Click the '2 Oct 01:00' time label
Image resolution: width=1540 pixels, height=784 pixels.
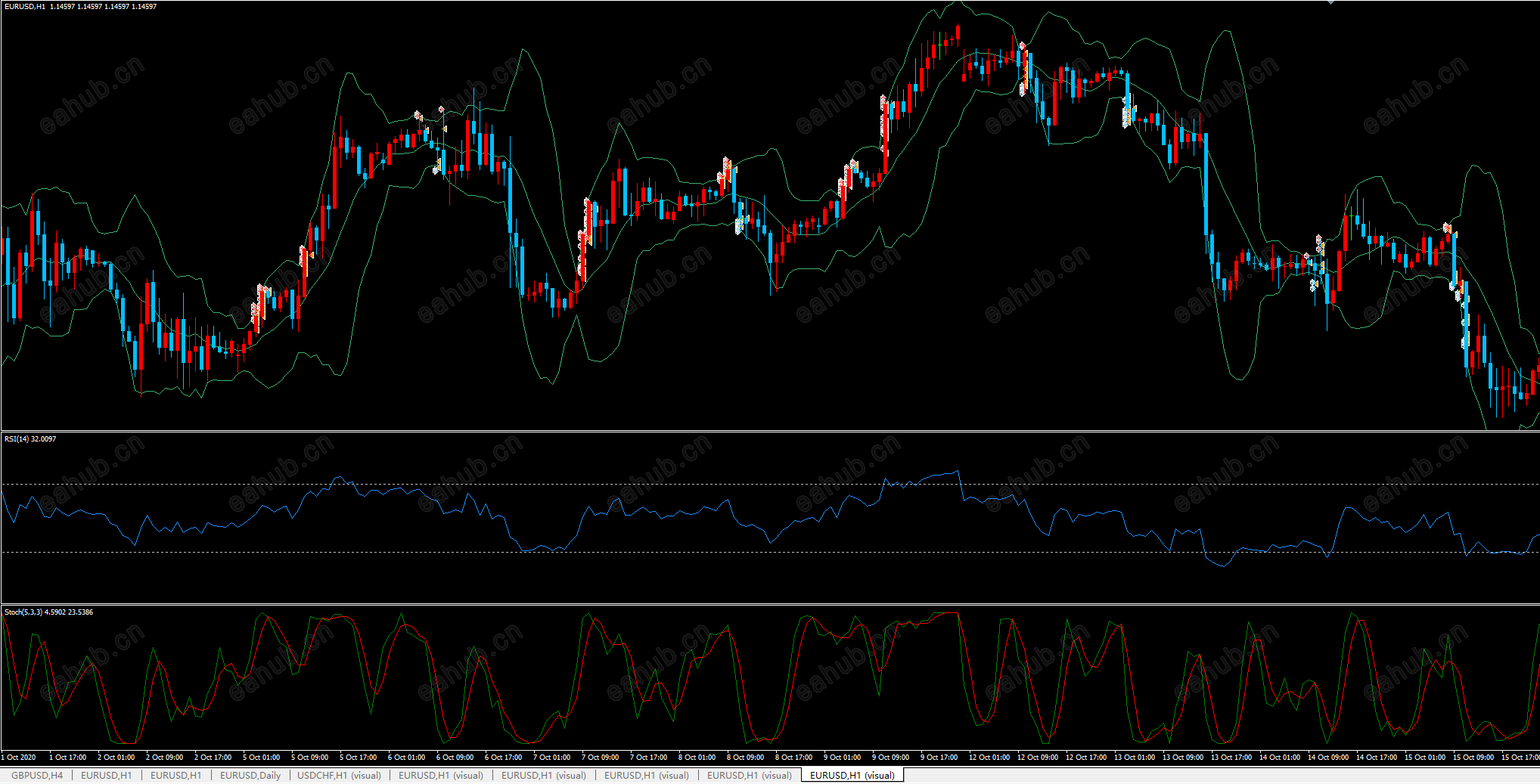[116, 757]
